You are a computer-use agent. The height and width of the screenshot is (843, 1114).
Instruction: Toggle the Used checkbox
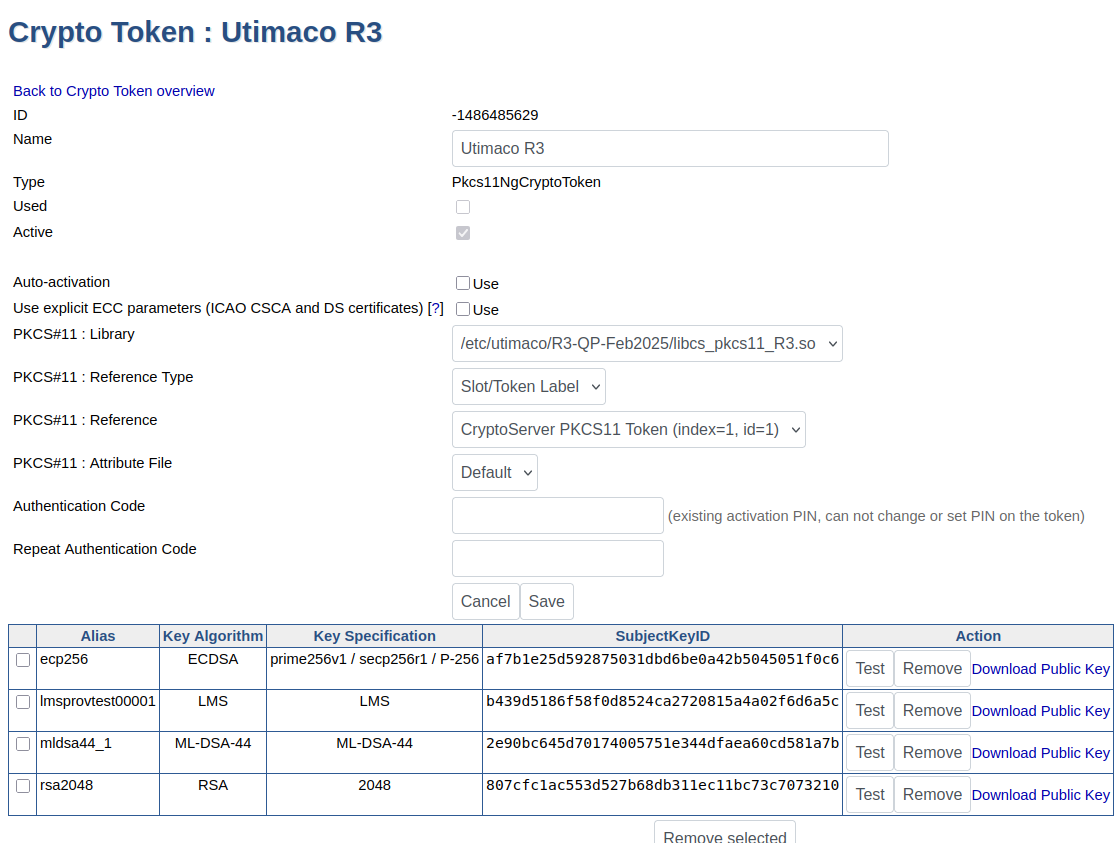[x=463, y=207]
